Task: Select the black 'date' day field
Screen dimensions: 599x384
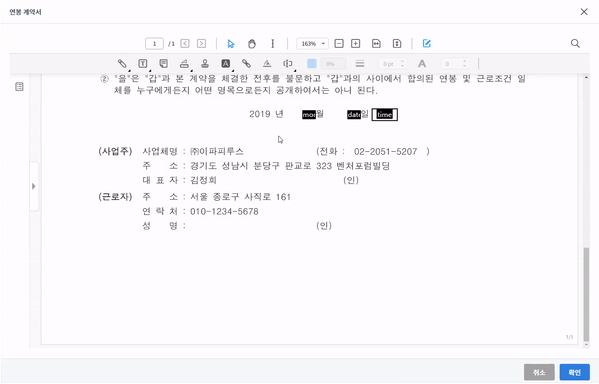Action: click(354, 114)
